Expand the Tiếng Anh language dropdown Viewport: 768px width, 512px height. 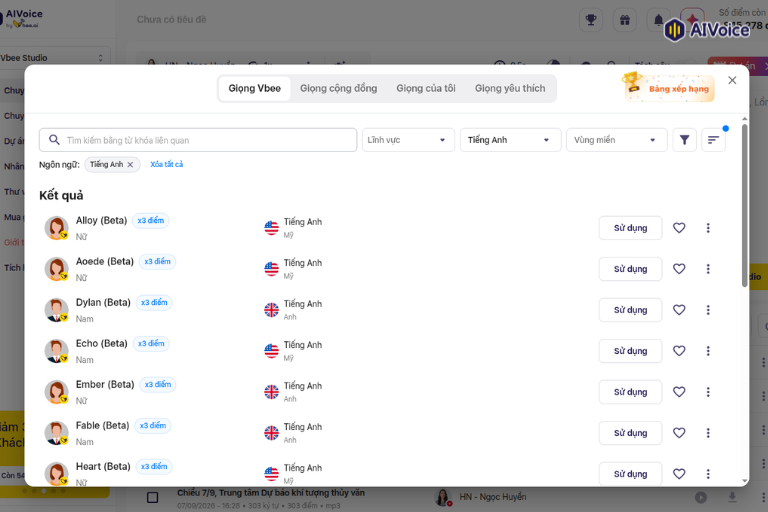click(510, 140)
